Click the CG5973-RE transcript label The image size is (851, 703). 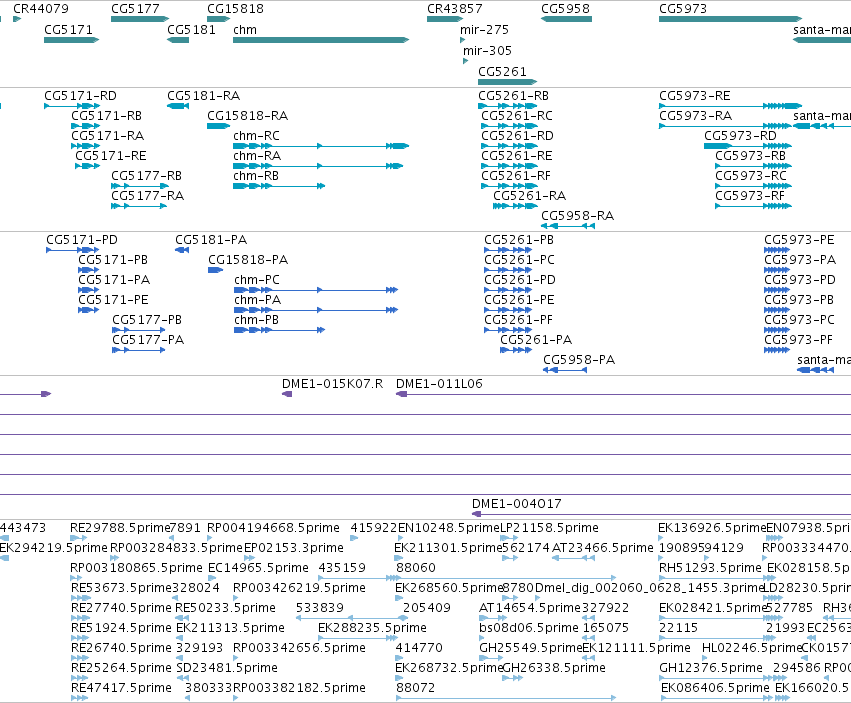coord(695,96)
